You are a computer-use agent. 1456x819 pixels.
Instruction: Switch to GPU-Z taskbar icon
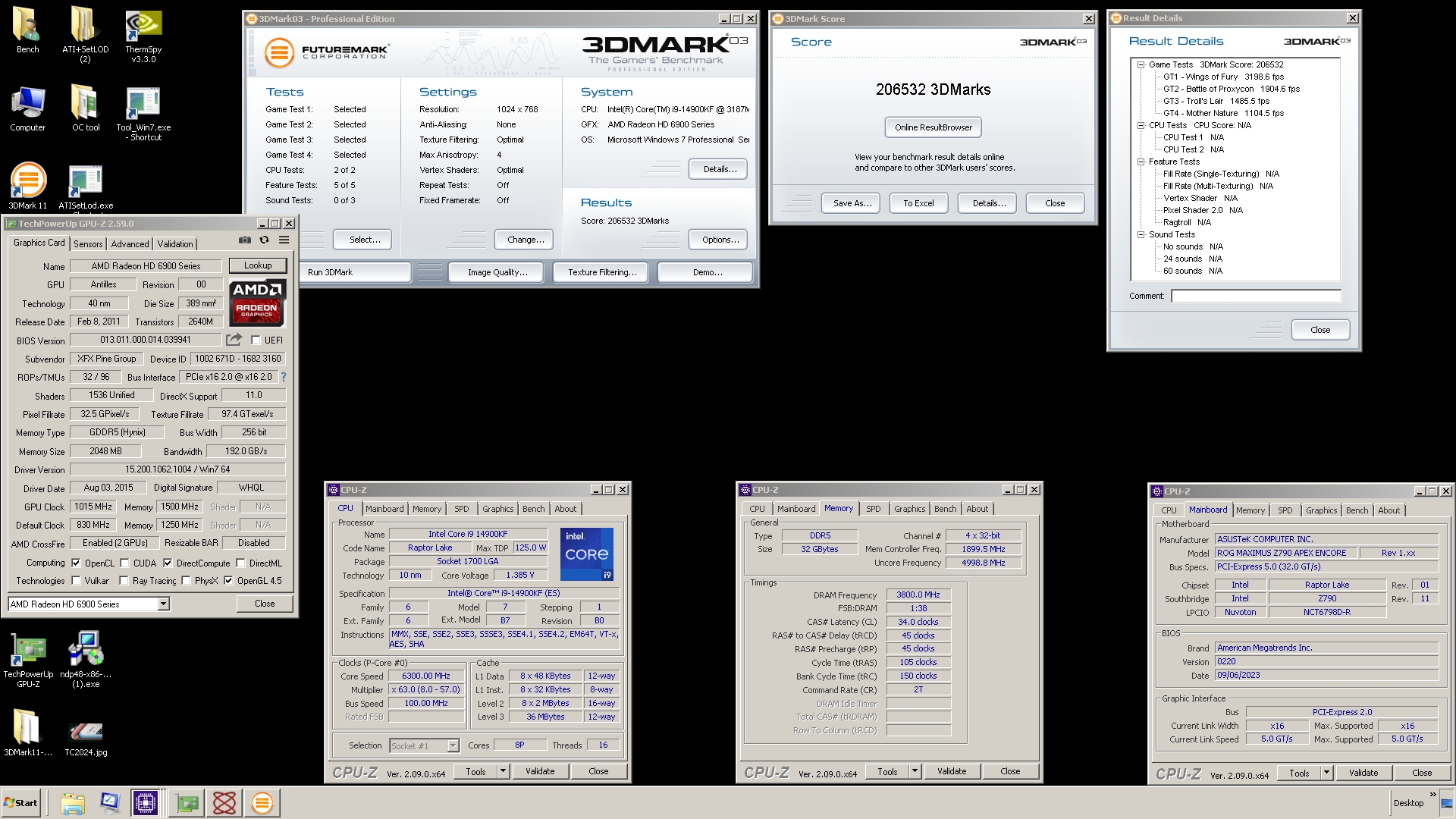[x=187, y=803]
